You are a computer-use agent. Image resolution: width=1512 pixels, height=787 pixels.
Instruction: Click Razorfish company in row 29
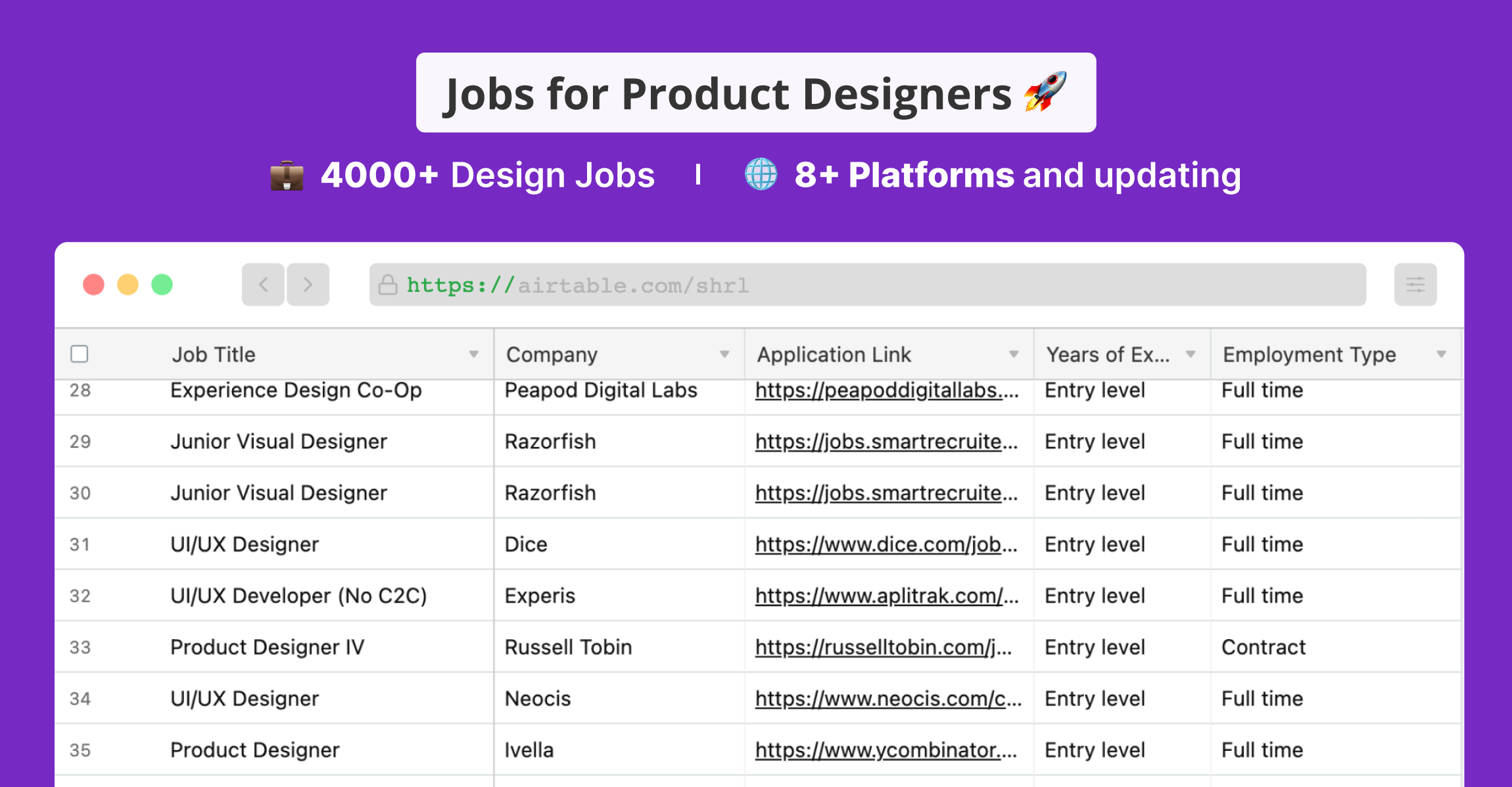(550, 442)
